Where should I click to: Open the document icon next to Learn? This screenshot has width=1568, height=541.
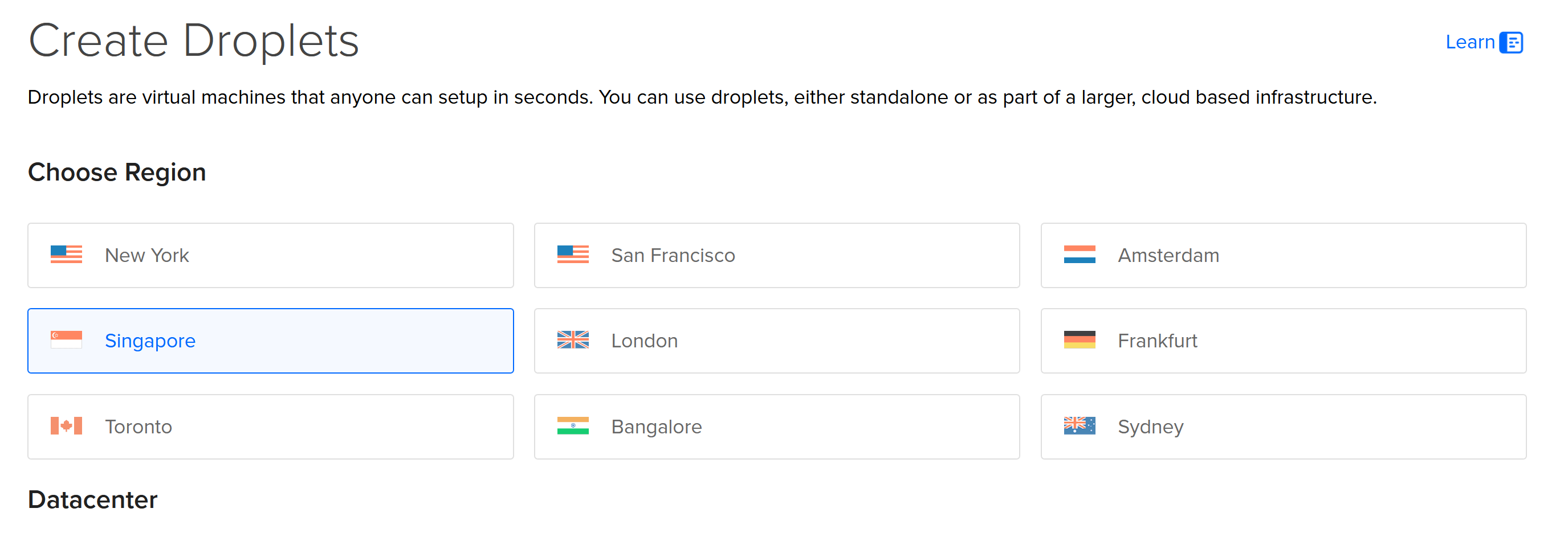1512,43
